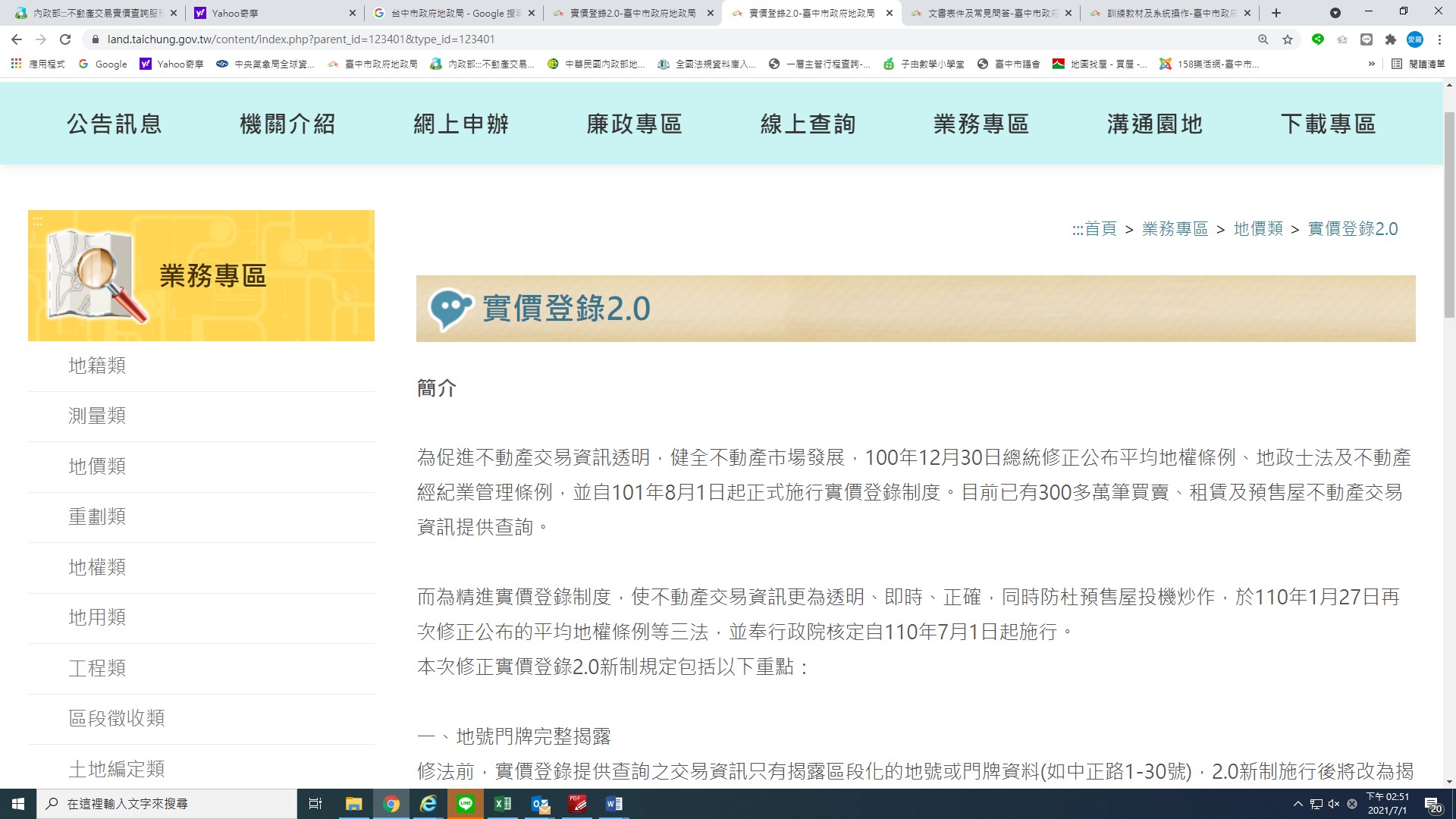Click the 地價類 breadcrumb link
Image resolution: width=1456 pixels, height=819 pixels.
click(x=1258, y=229)
